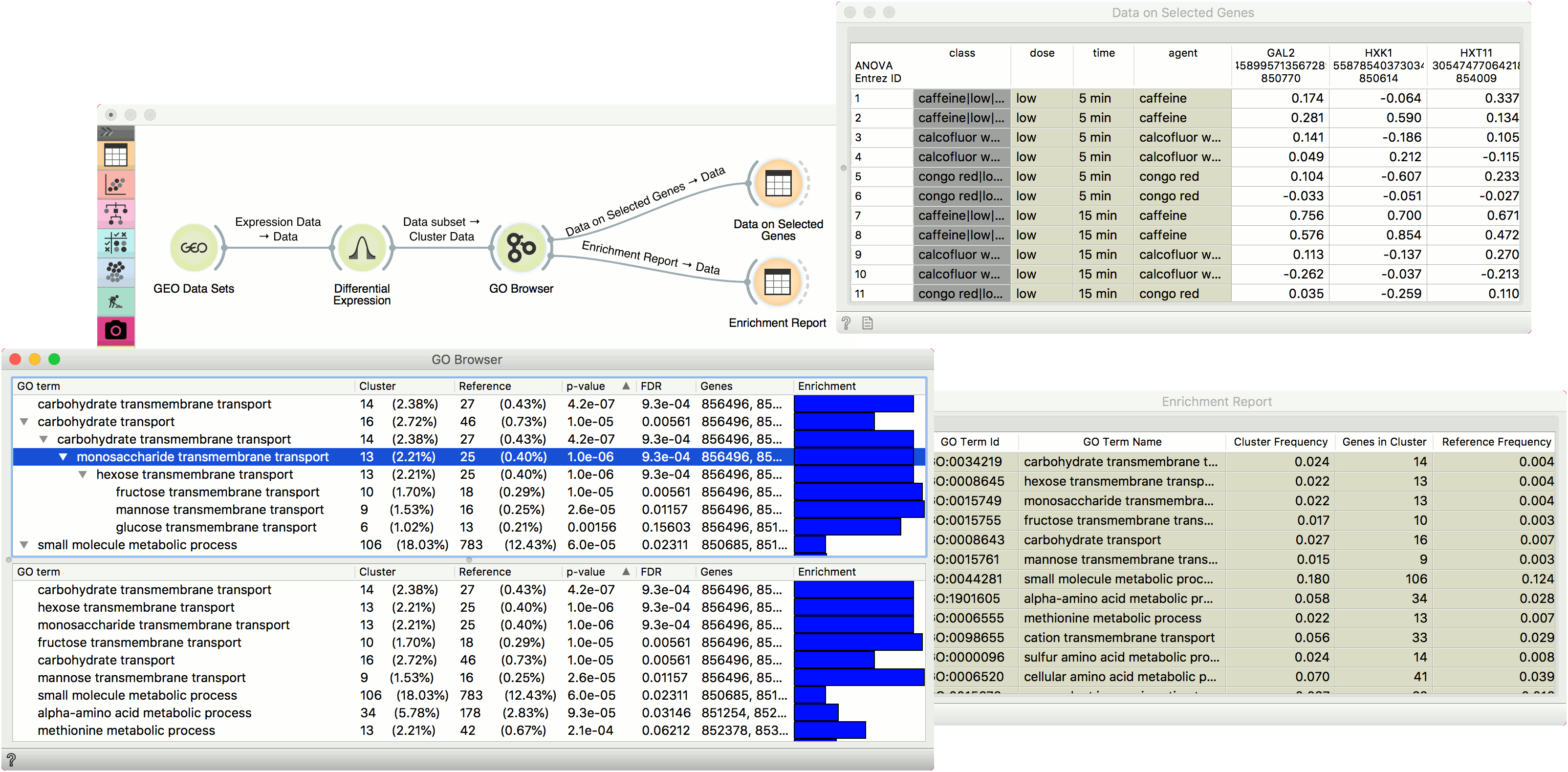Sort lower table by Enrichment column
This screenshot has height=772, width=1568.
(x=859, y=572)
